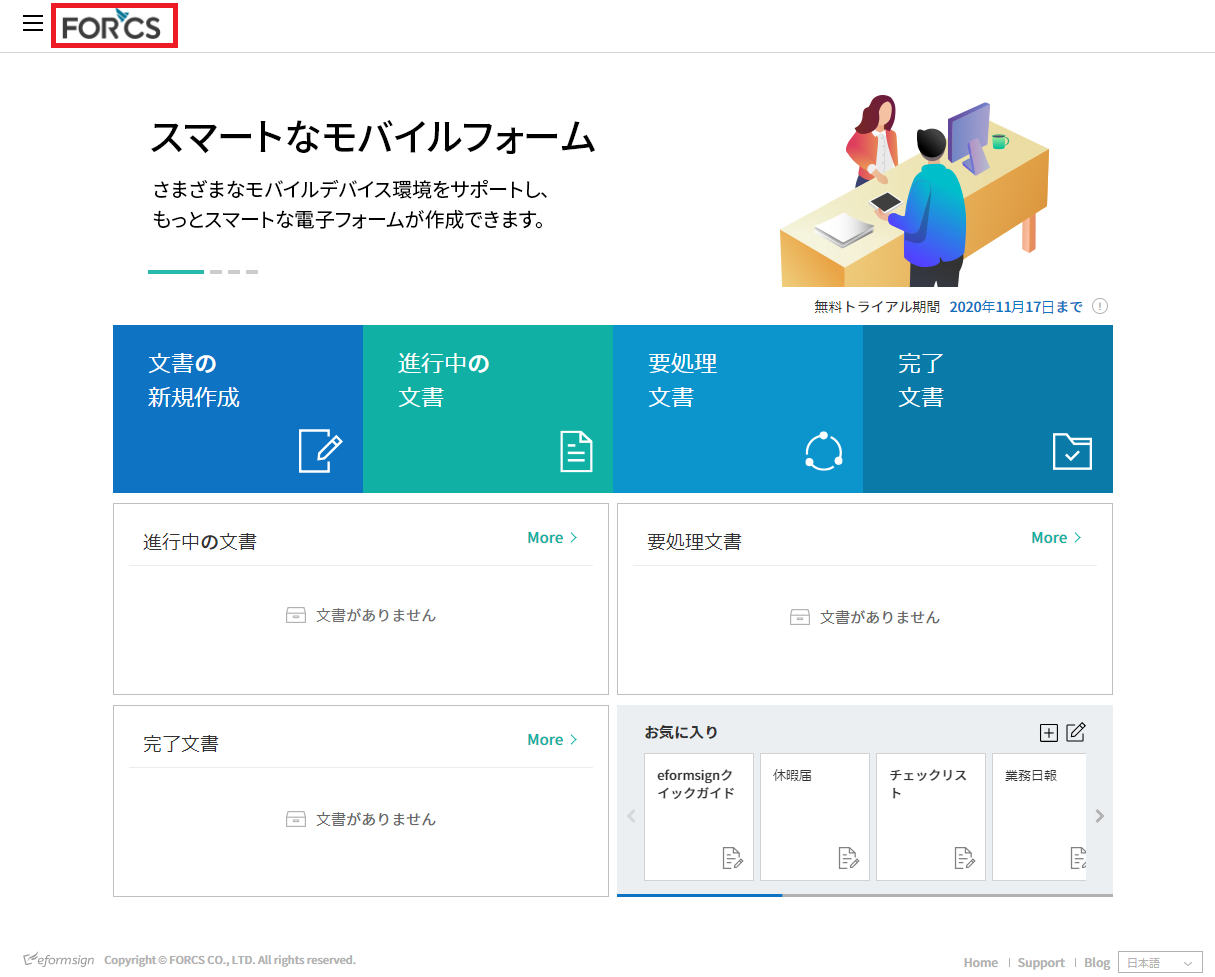Click the empty-inbox icon in 進行中の文書 panel
1215x977 pixels.
point(296,616)
